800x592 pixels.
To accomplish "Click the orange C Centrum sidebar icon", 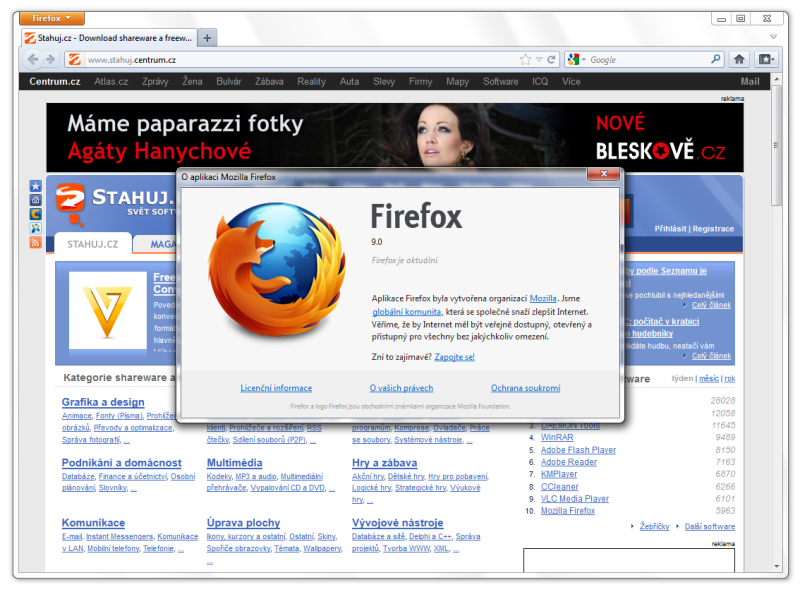I will click(x=36, y=214).
